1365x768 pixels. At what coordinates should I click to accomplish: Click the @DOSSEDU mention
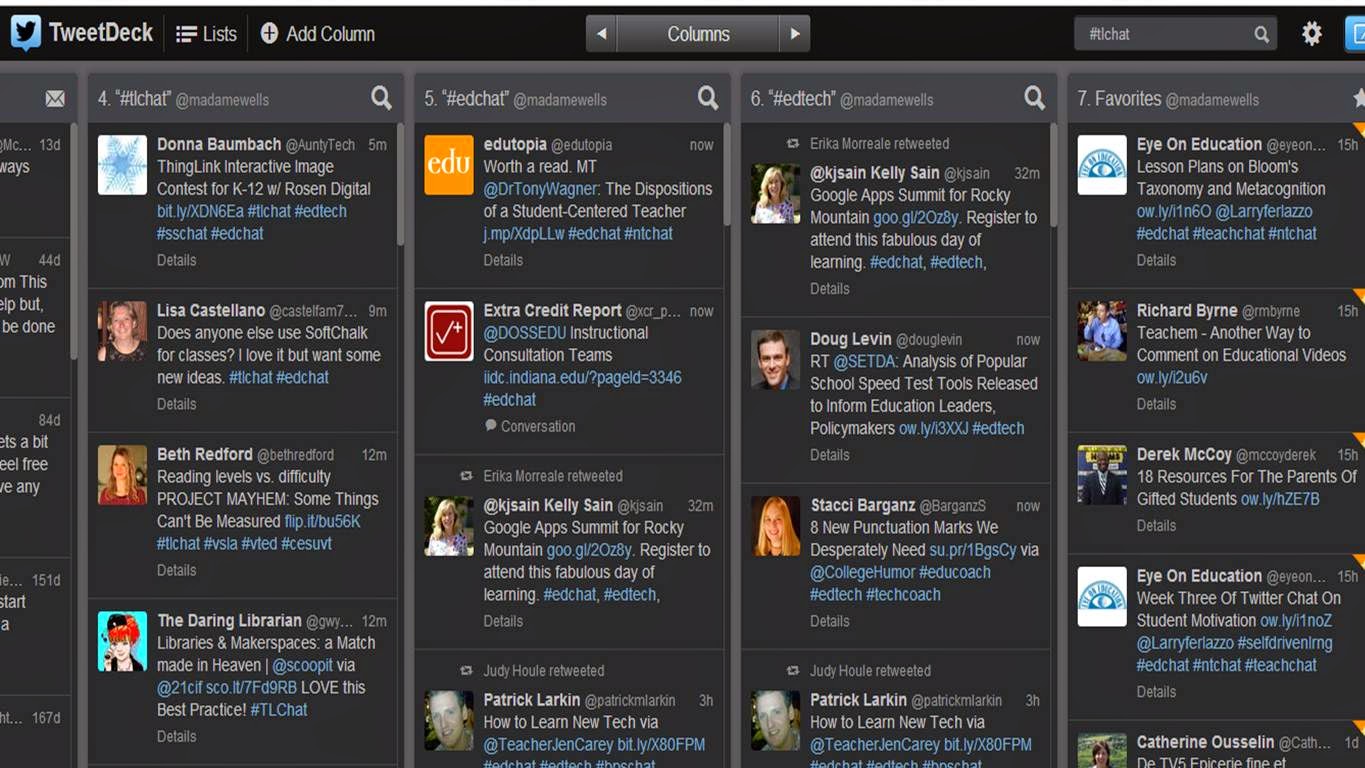click(524, 333)
